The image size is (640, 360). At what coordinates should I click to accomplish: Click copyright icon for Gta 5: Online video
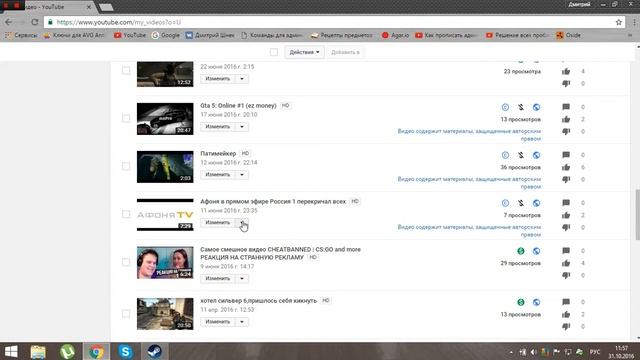point(505,107)
